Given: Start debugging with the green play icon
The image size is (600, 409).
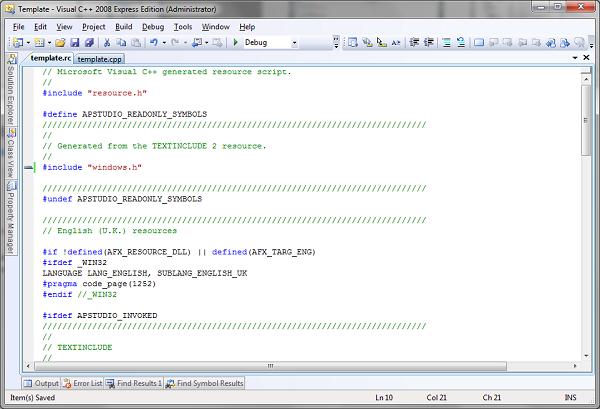Looking at the screenshot, I should 236,42.
